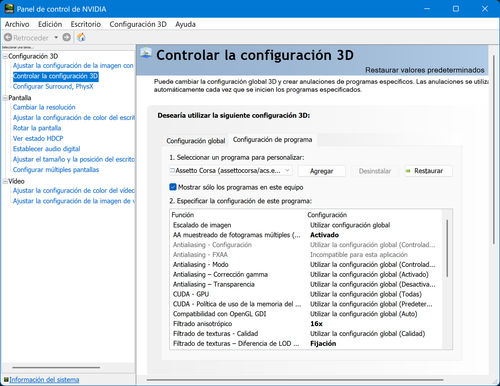Select CUDA - Política de uso de memoria row
Screen dimensions: 500x386
point(306,304)
